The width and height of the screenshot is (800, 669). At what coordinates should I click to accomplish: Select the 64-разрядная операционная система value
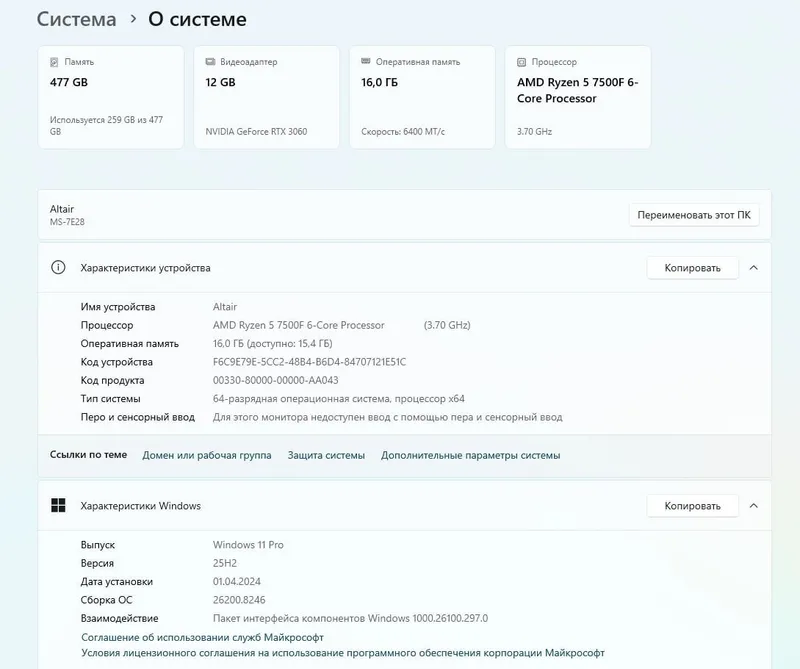[x=338, y=399]
